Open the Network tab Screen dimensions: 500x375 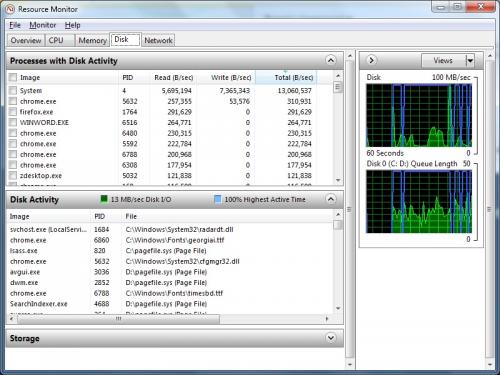[x=158, y=41]
